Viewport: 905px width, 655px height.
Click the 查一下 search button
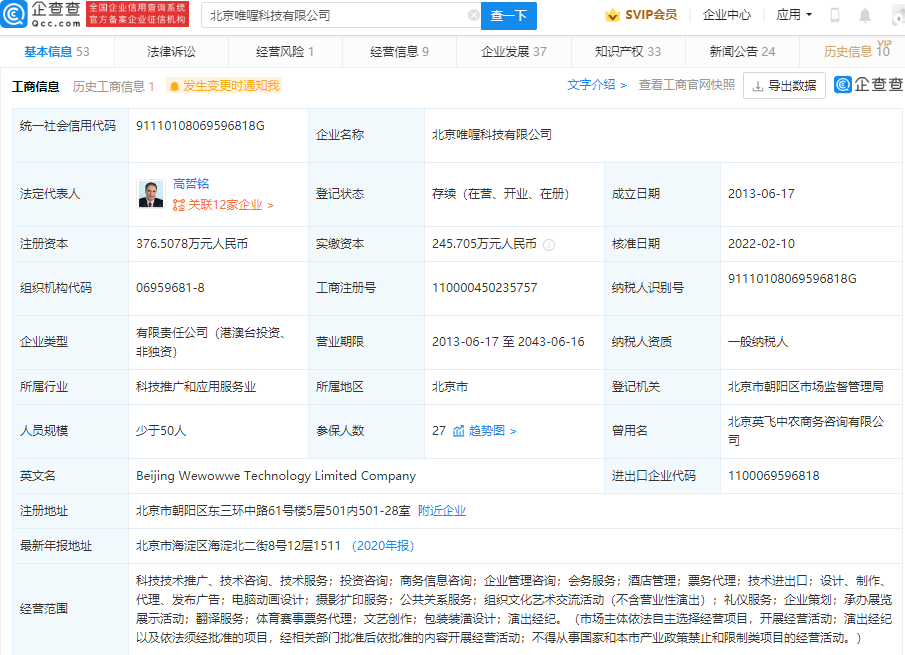pos(509,16)
